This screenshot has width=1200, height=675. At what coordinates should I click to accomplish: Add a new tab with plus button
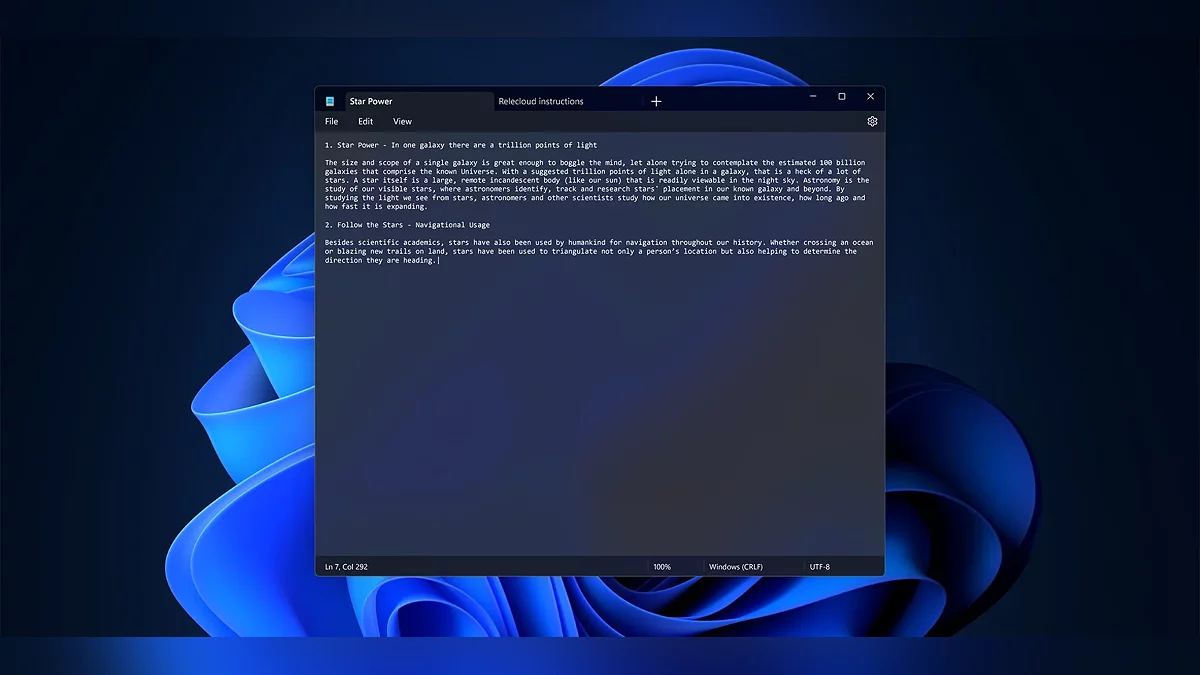[x=656, y=101]
